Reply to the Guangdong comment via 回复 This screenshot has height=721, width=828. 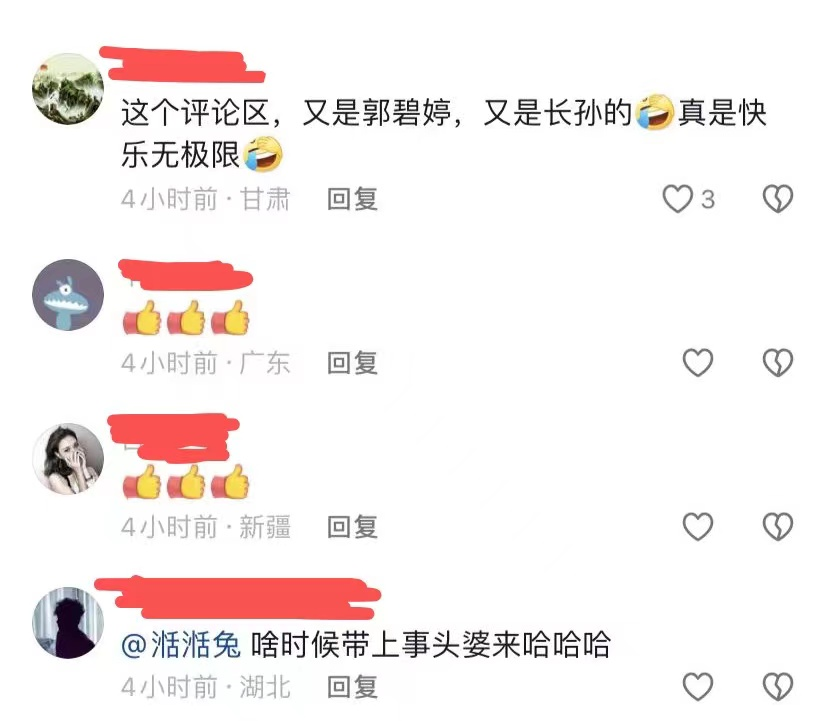352,363
